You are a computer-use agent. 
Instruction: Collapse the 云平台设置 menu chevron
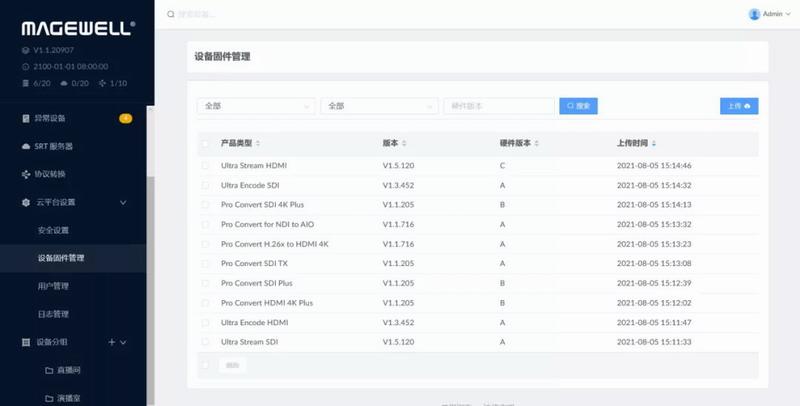123,202
